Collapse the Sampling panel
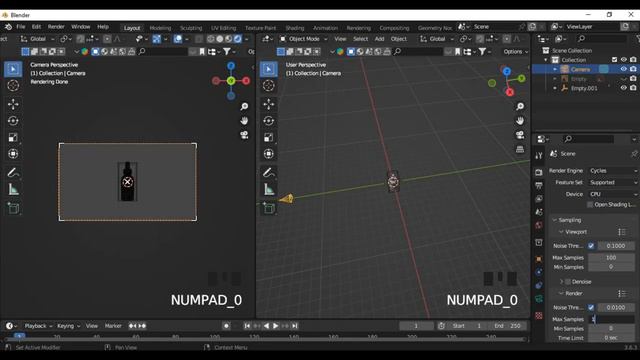This screenshot has width=640, height=360. pyautogui.click(x=555, y=220)
